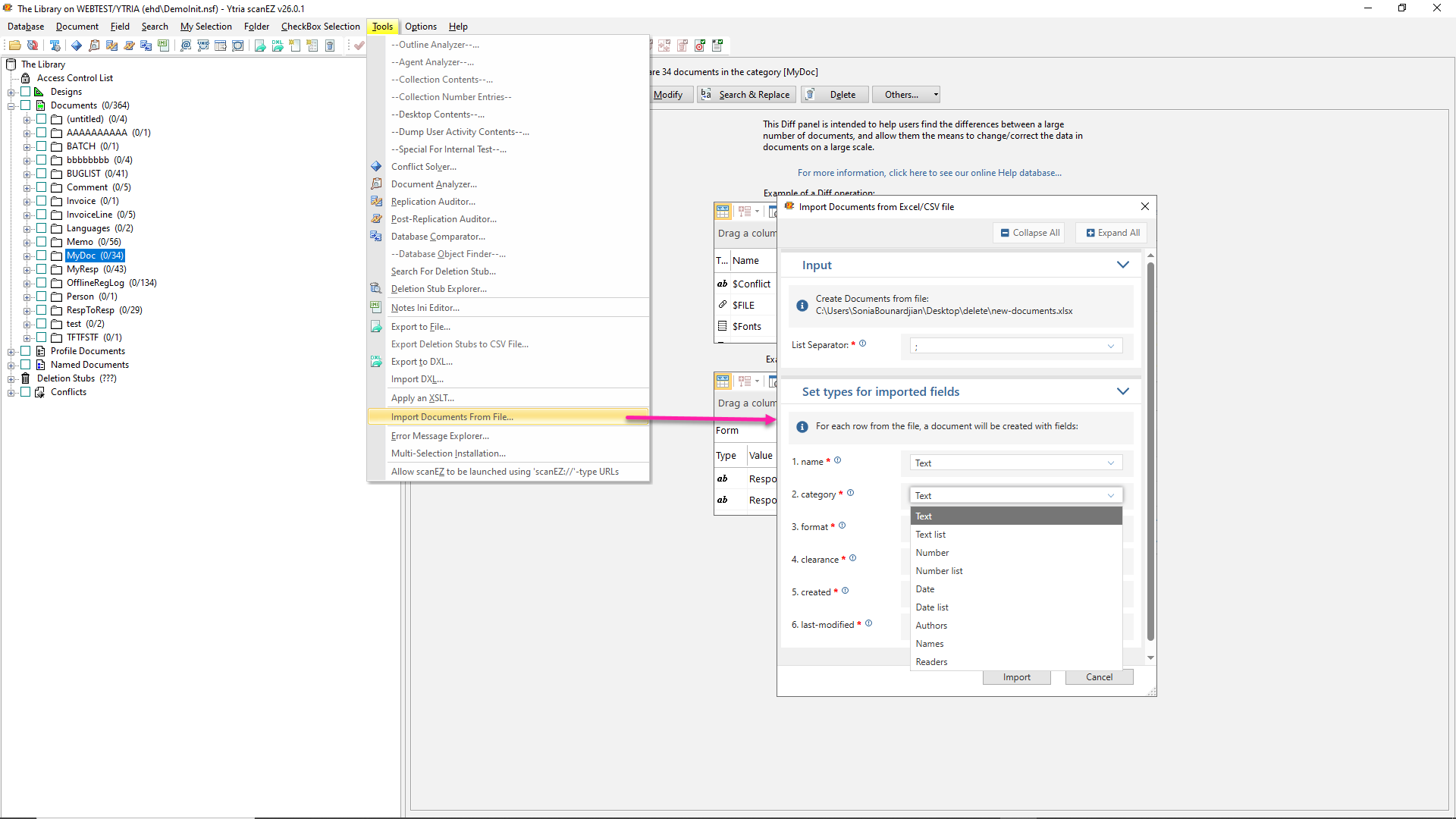Click the info icon beside List Separator
Image resolution: width=1456 pixels, height=819 pixels.
[862, 344]
